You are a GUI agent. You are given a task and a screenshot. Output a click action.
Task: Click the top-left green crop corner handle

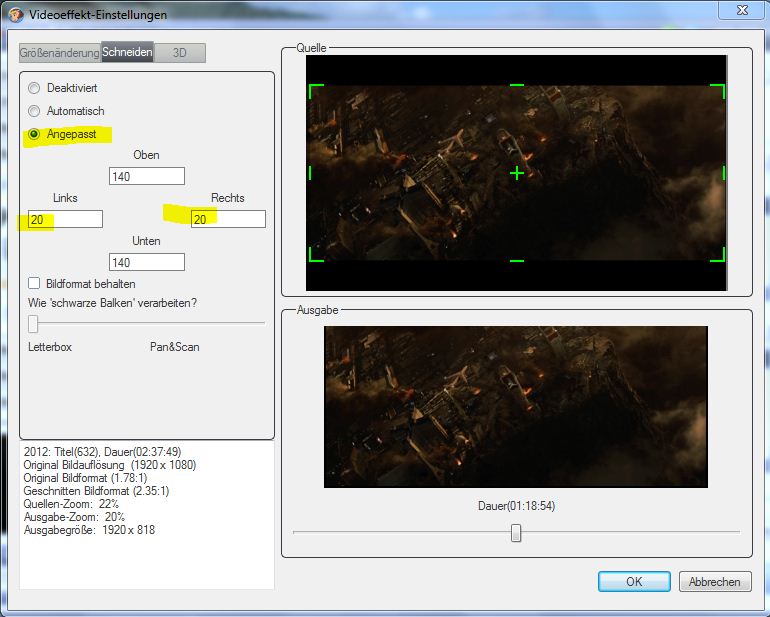[x=312, y=88]
